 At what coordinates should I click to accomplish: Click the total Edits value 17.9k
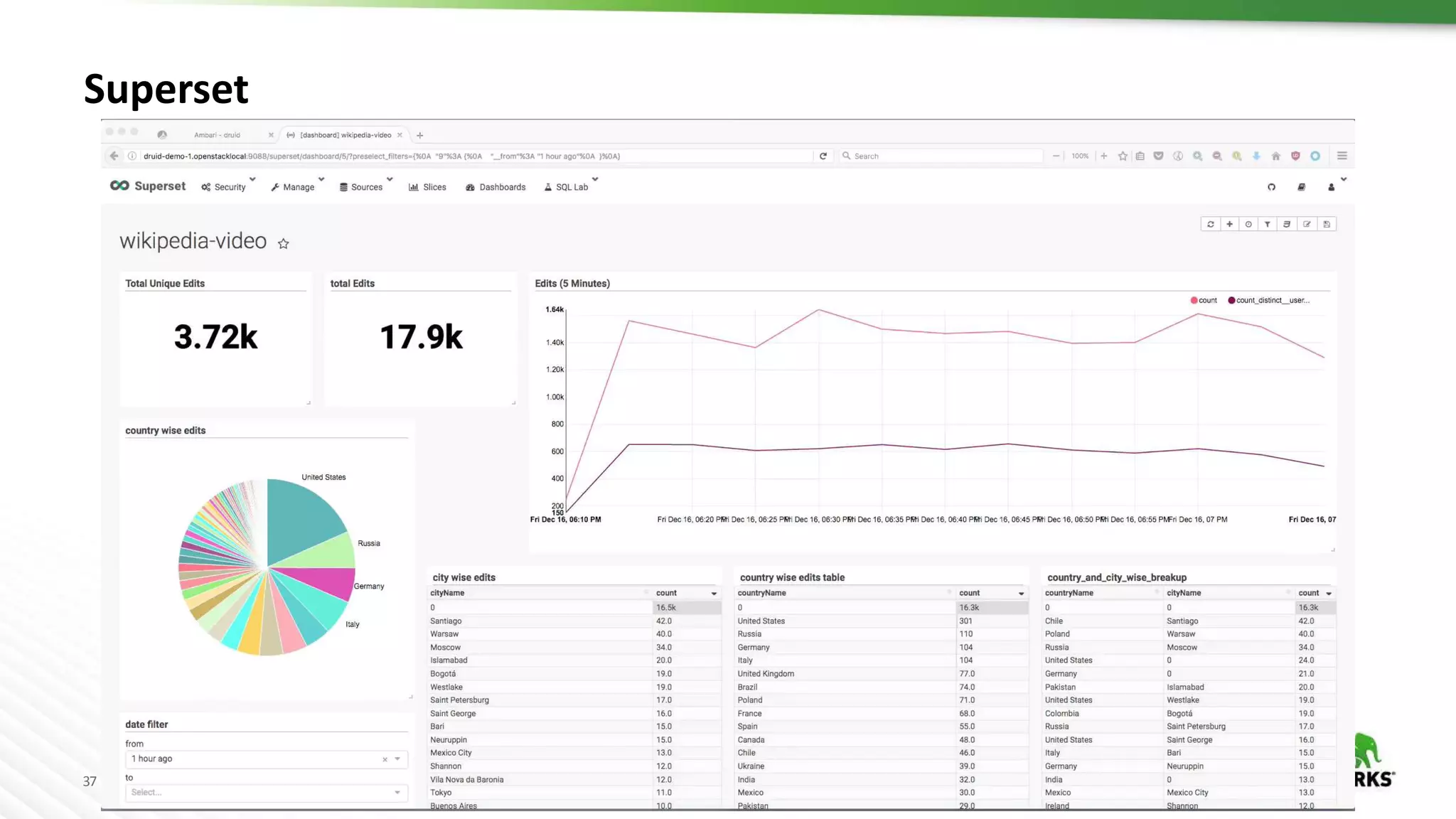pyautogui.click(x=421, y=337)
